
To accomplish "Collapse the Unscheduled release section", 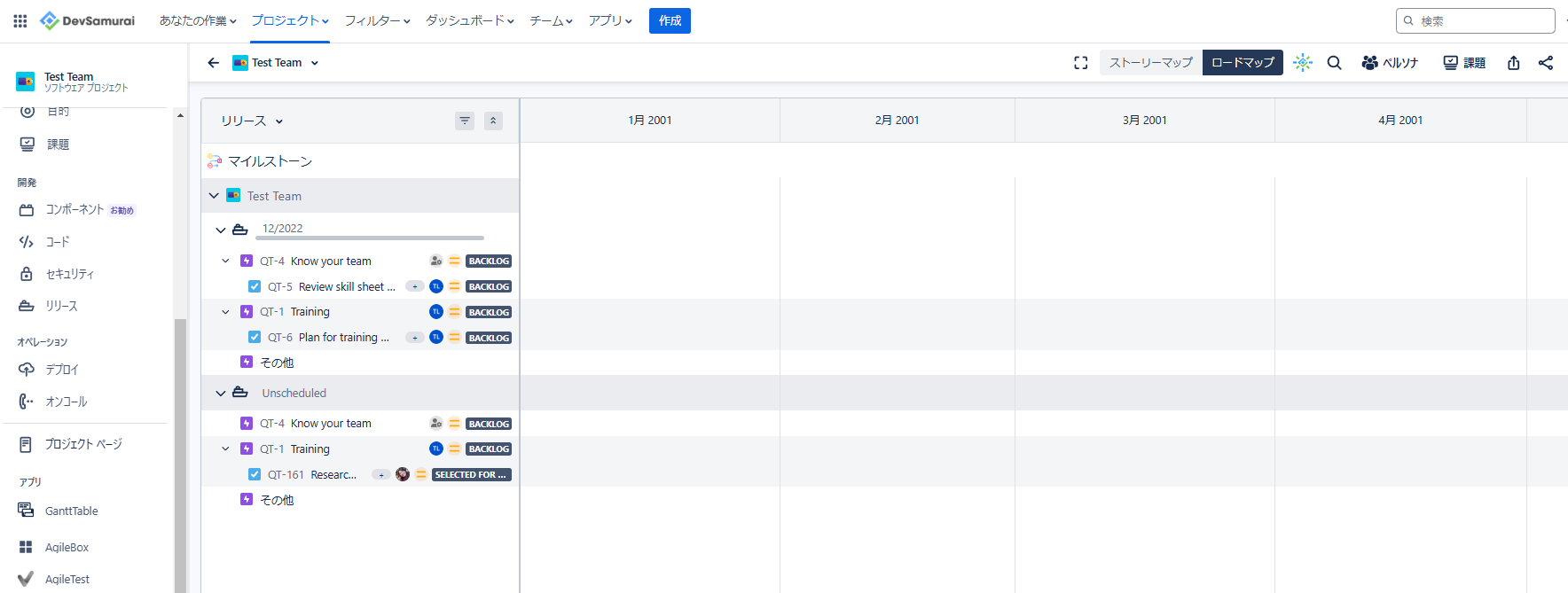I will pyautogui.click(x=221, y=394).
